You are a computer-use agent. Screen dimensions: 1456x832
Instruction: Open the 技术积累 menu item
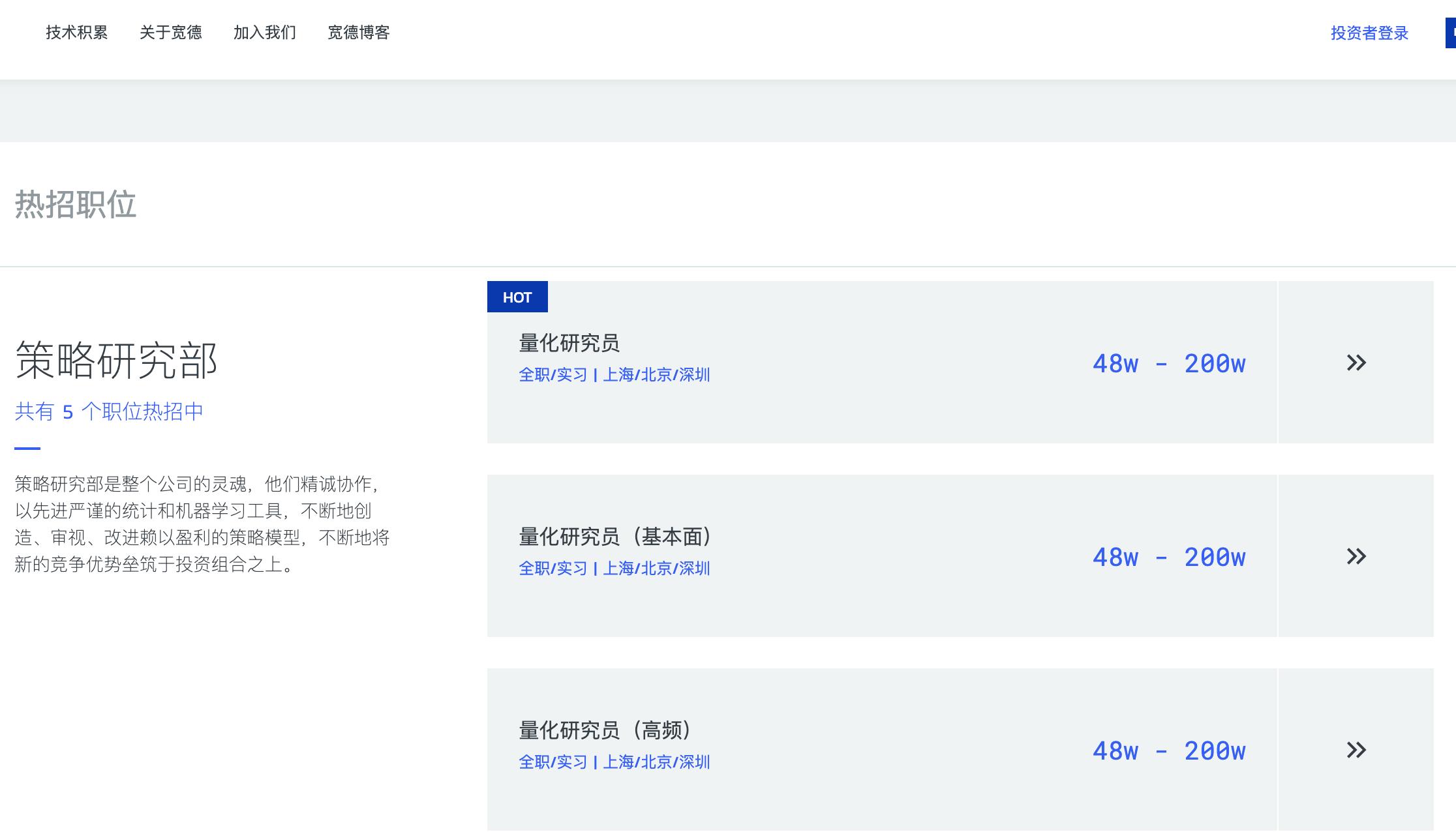(77, 33)
